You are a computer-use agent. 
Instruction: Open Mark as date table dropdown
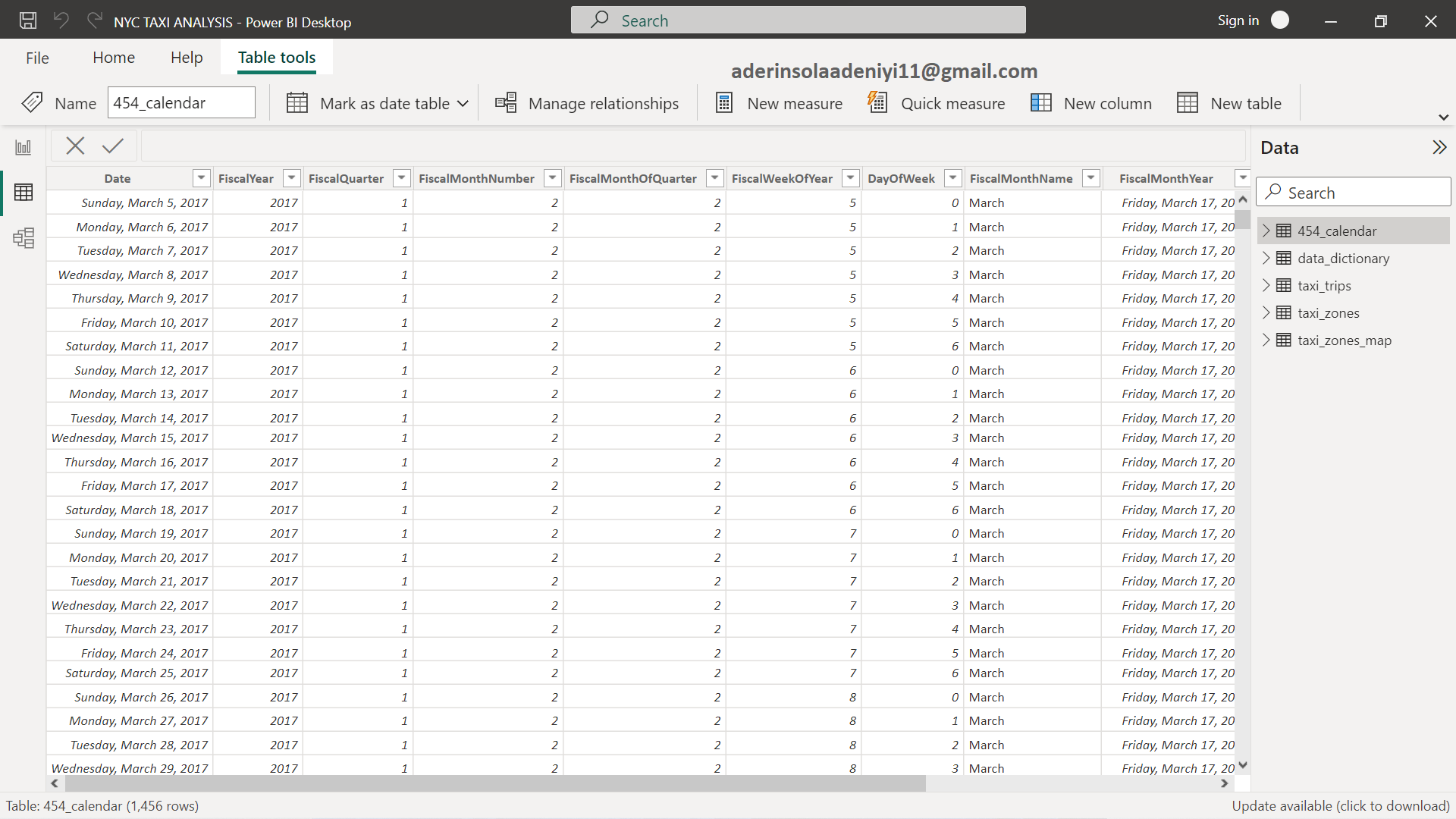click(463, 104)
